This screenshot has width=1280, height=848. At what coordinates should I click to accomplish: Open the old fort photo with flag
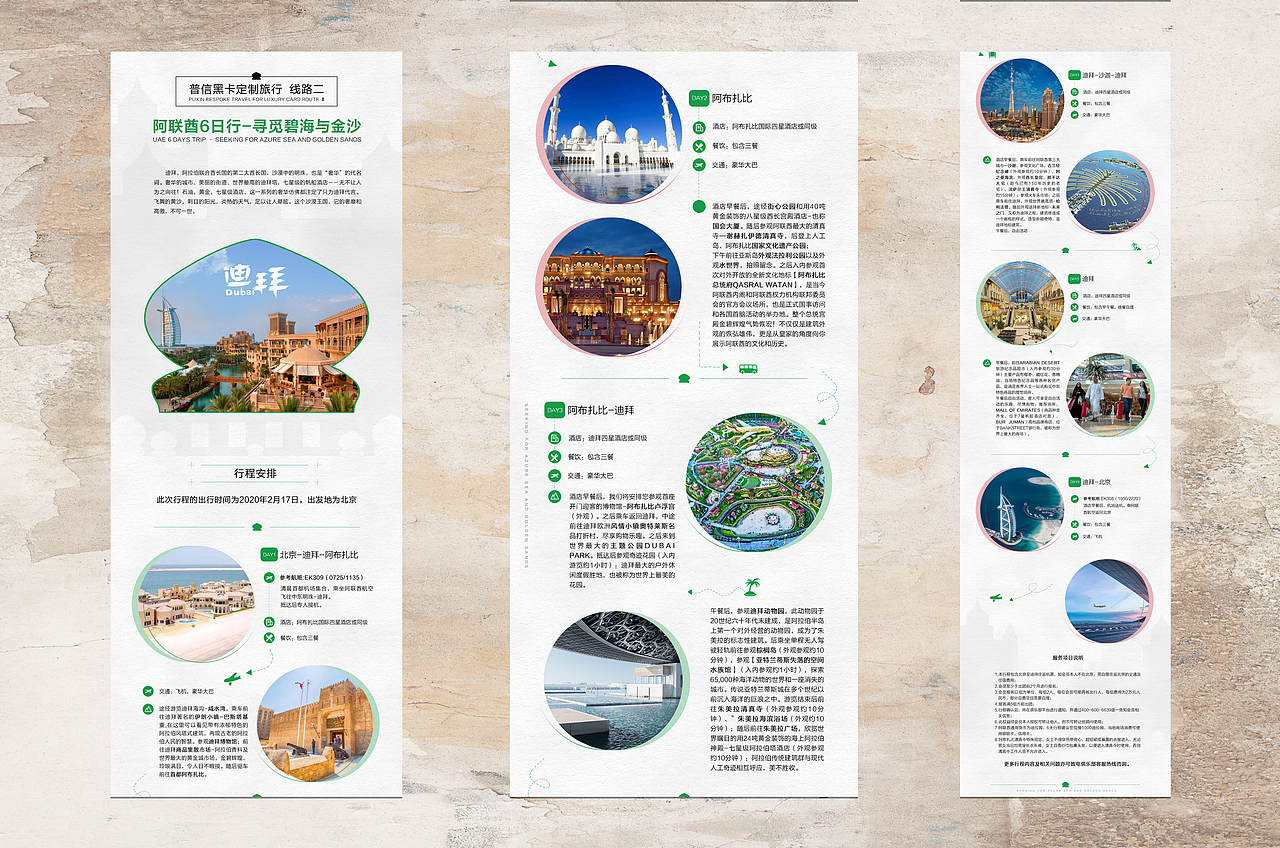(317, 723)
